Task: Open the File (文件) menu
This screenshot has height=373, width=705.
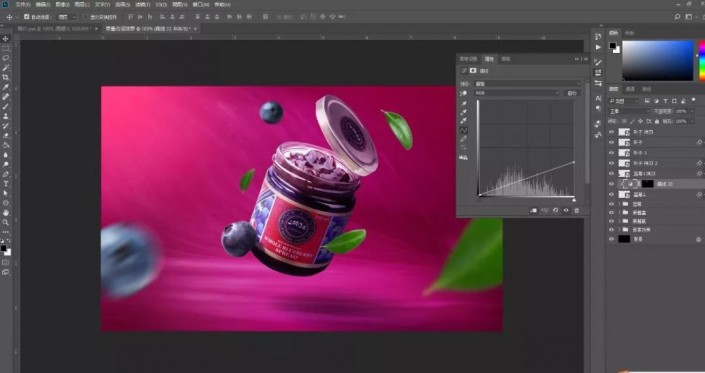Action: point(23,4)
